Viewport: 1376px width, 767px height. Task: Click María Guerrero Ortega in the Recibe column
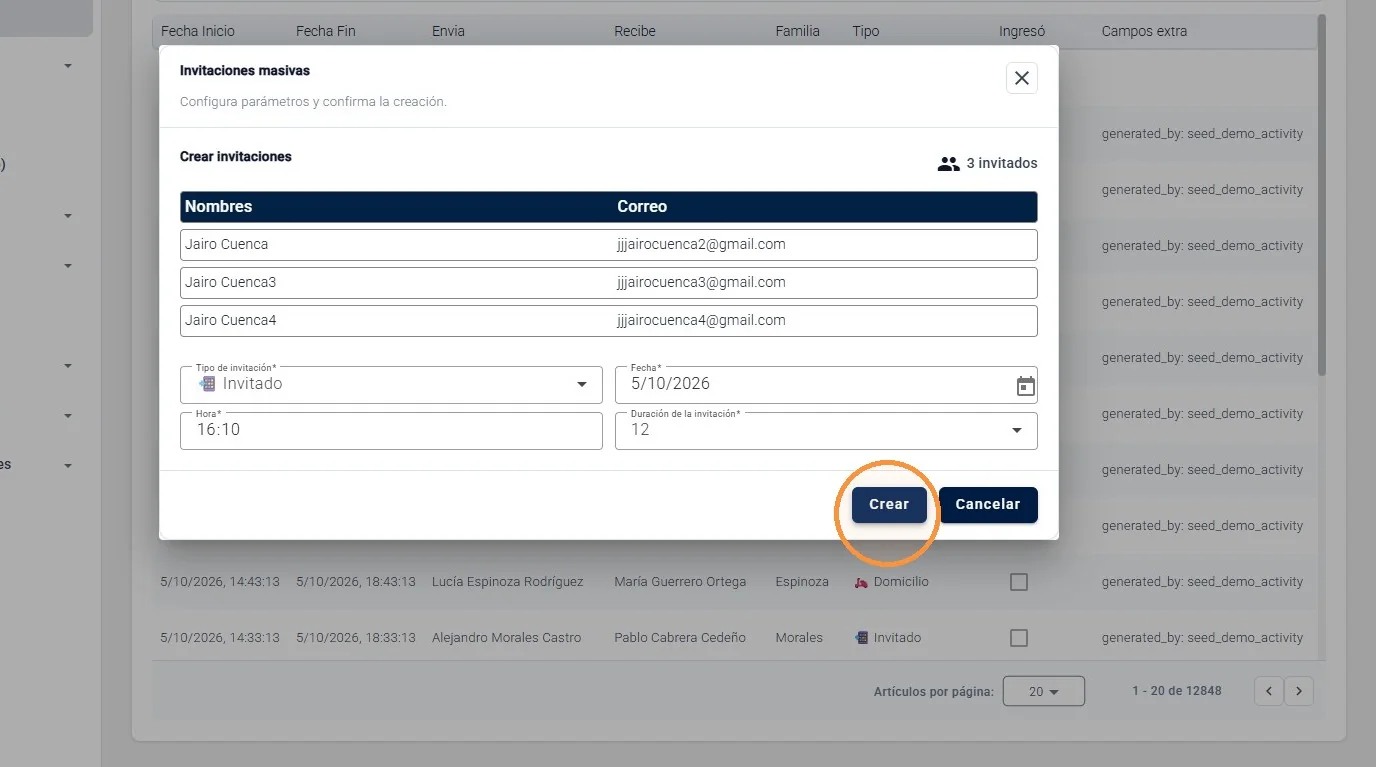[x=680, y=582]
